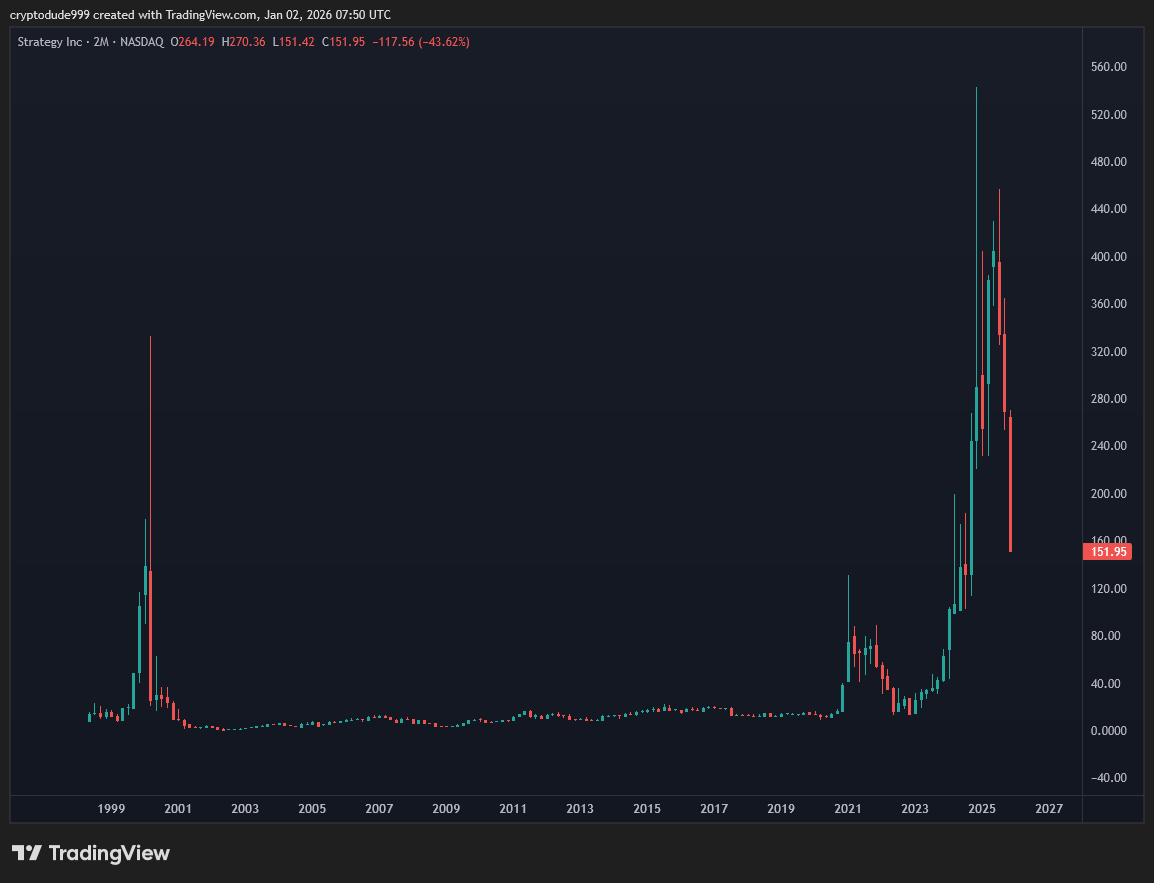Click the 520.00 price axis label
The image size is (1154, 883).
[x=1108, y=115]
